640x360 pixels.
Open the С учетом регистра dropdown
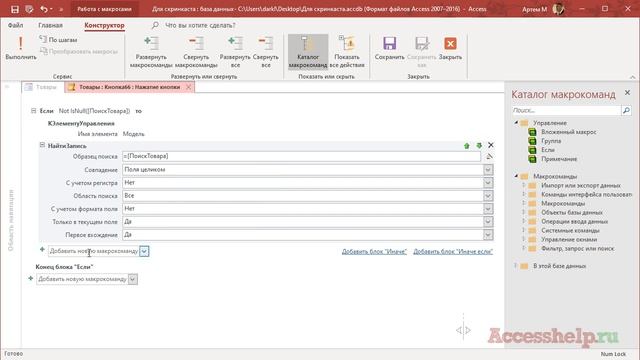[488, 183]
